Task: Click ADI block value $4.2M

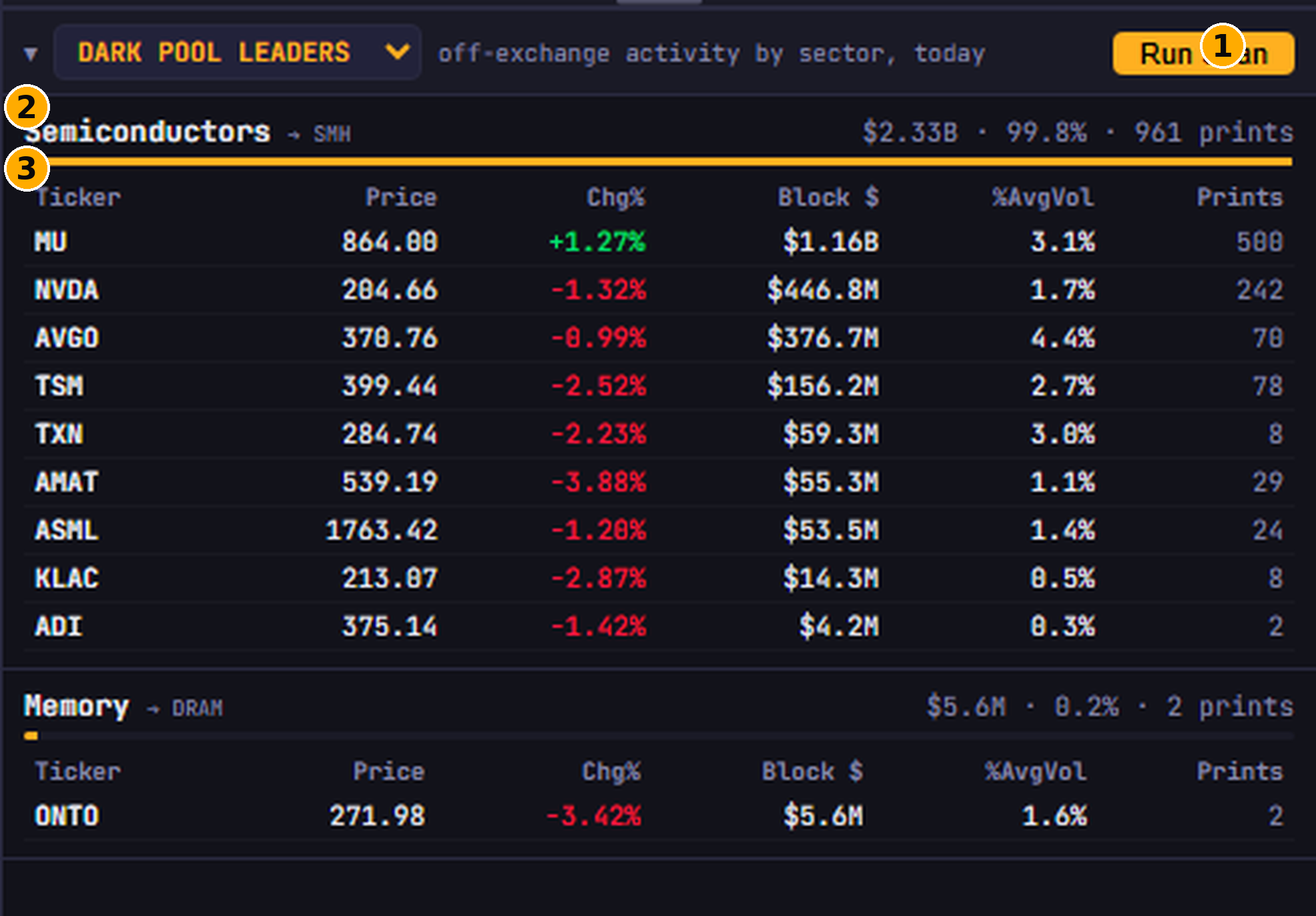Action: point(840,626)
